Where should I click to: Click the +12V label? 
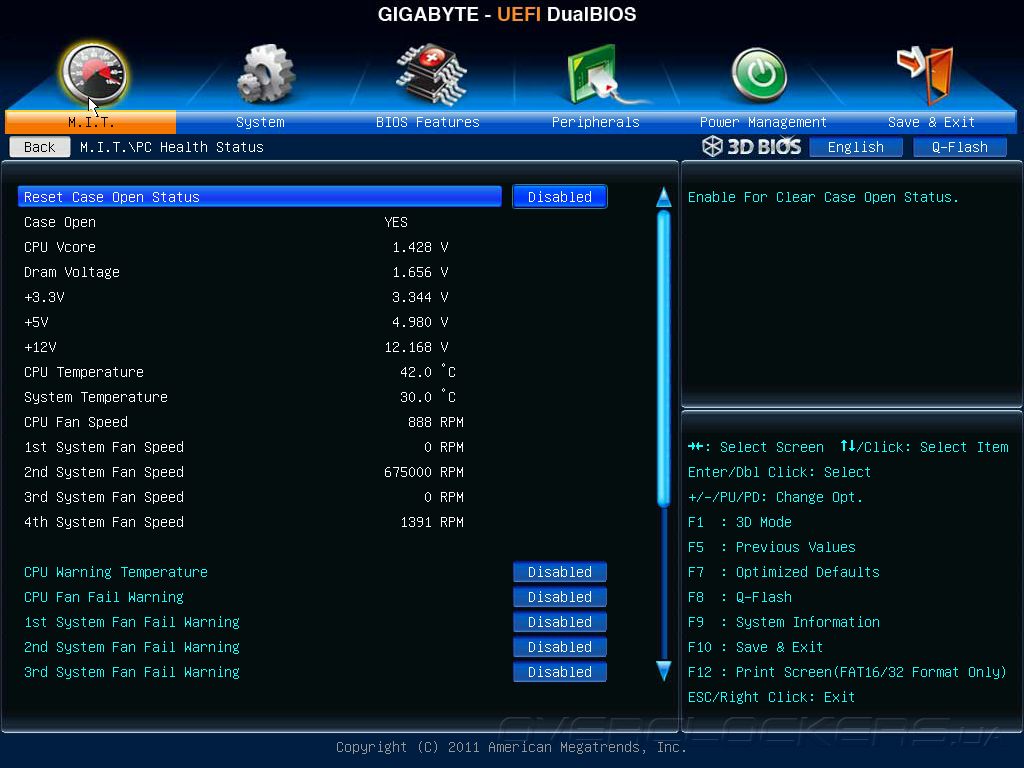40,347
